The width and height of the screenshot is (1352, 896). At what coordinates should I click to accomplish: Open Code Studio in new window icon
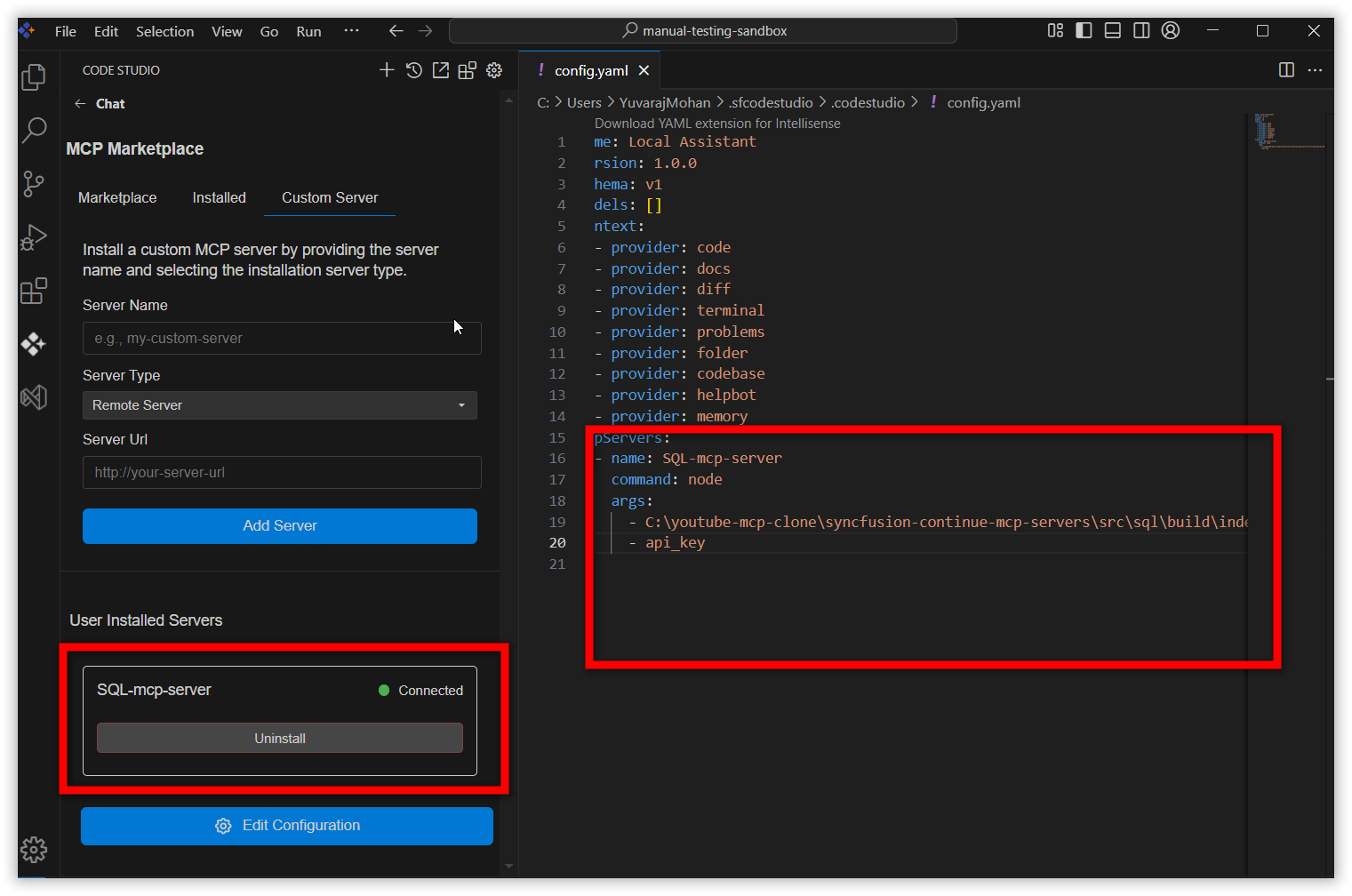tap(441, 70)
